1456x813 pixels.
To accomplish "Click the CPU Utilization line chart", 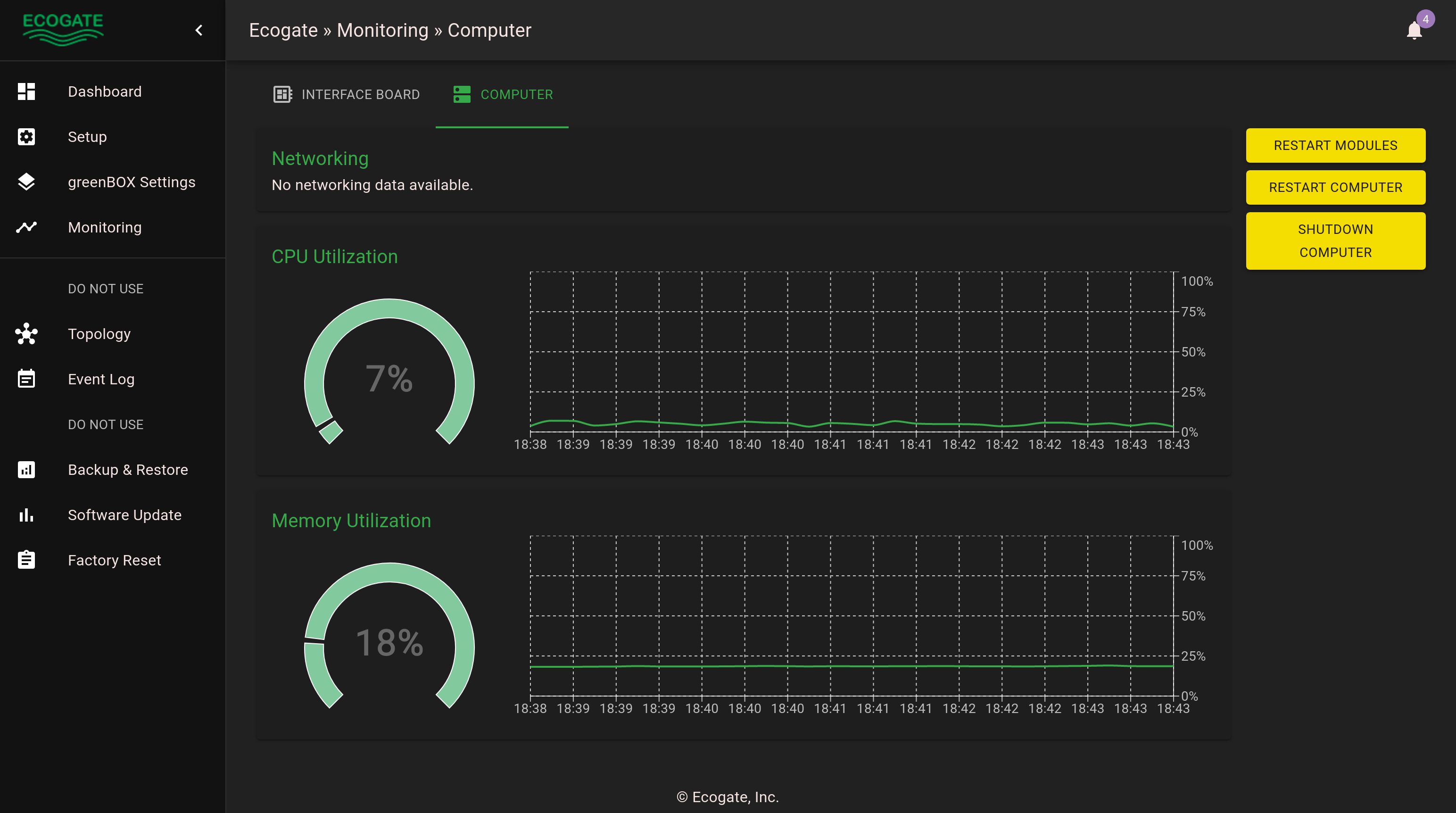I will click(852, 352).
